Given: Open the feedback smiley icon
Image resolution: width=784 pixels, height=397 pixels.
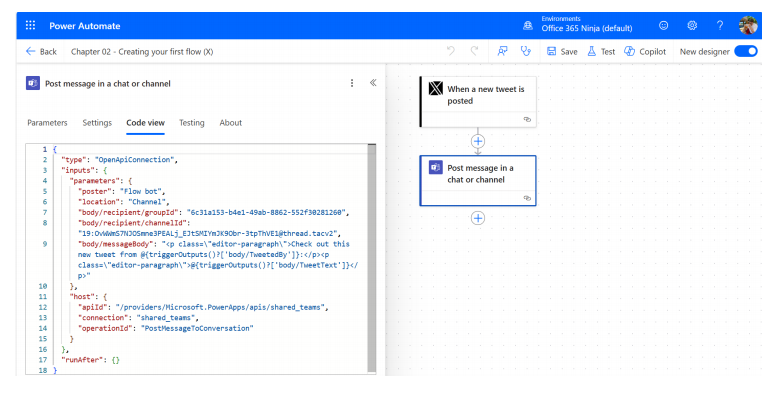Looking at the screenshot, I should pos(664,25).
